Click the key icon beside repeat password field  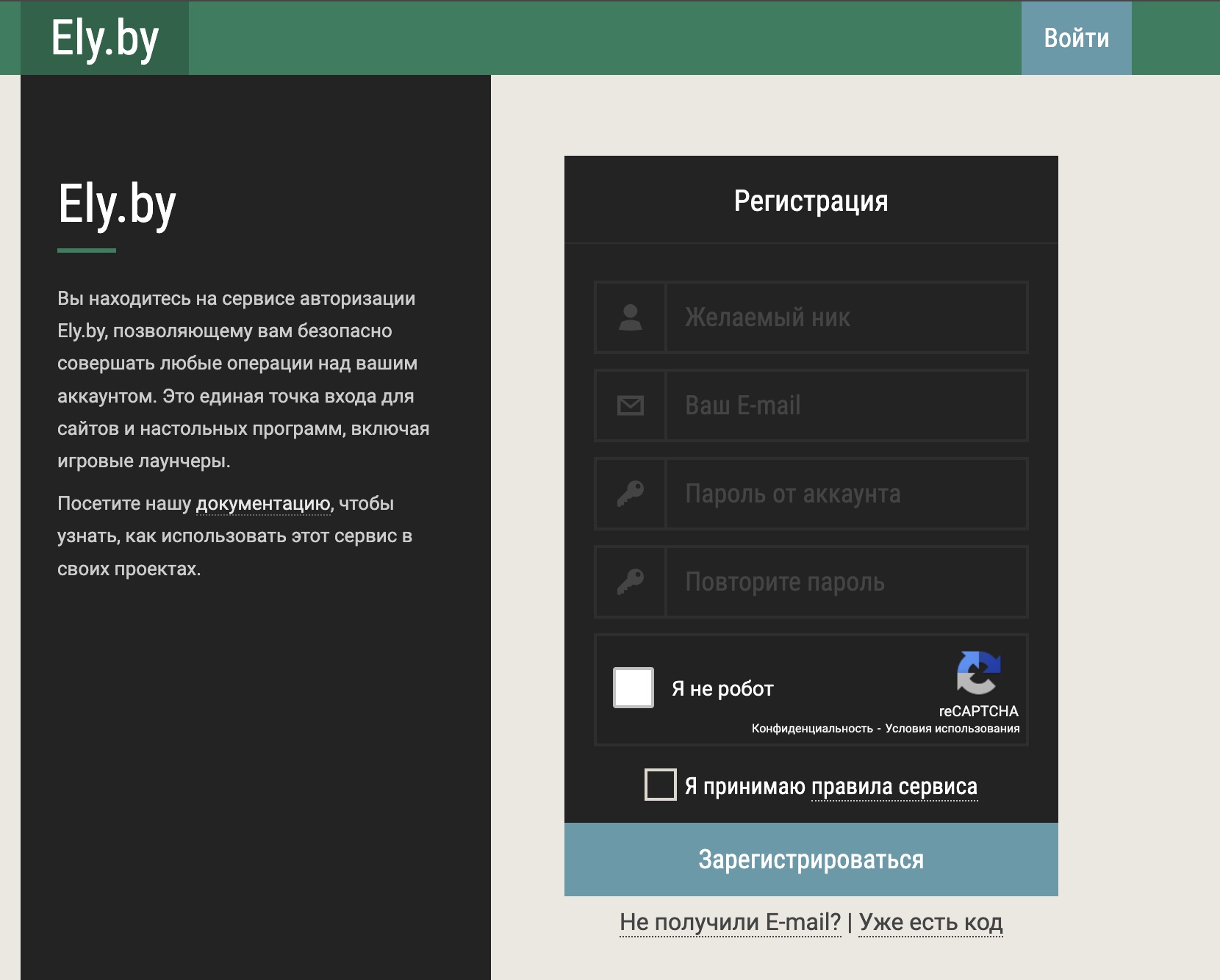click(x=631, y=582)
